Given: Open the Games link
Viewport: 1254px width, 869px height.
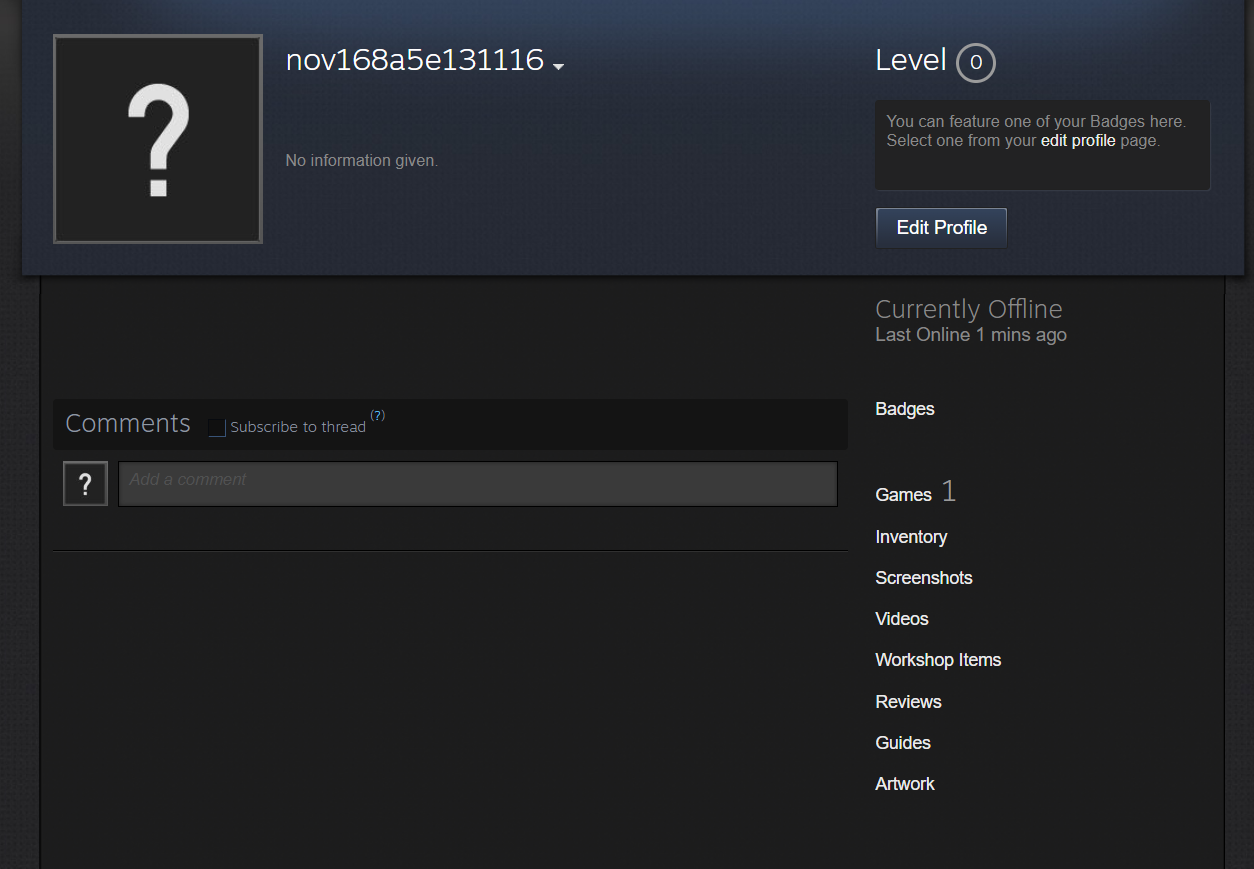Looking at the screenshot, I should (903, 495).
